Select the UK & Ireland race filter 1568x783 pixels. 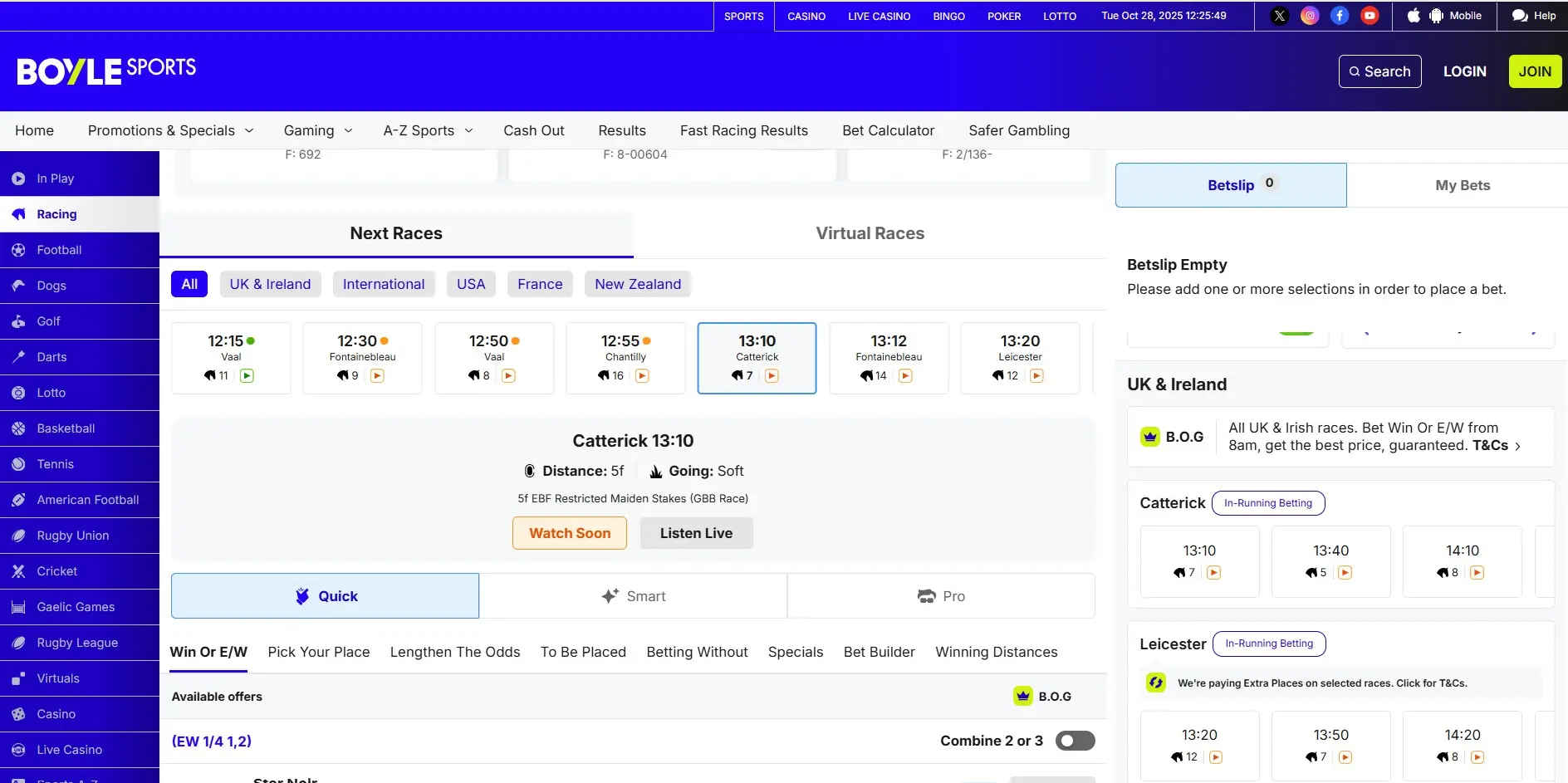click(x=270, y=284)
